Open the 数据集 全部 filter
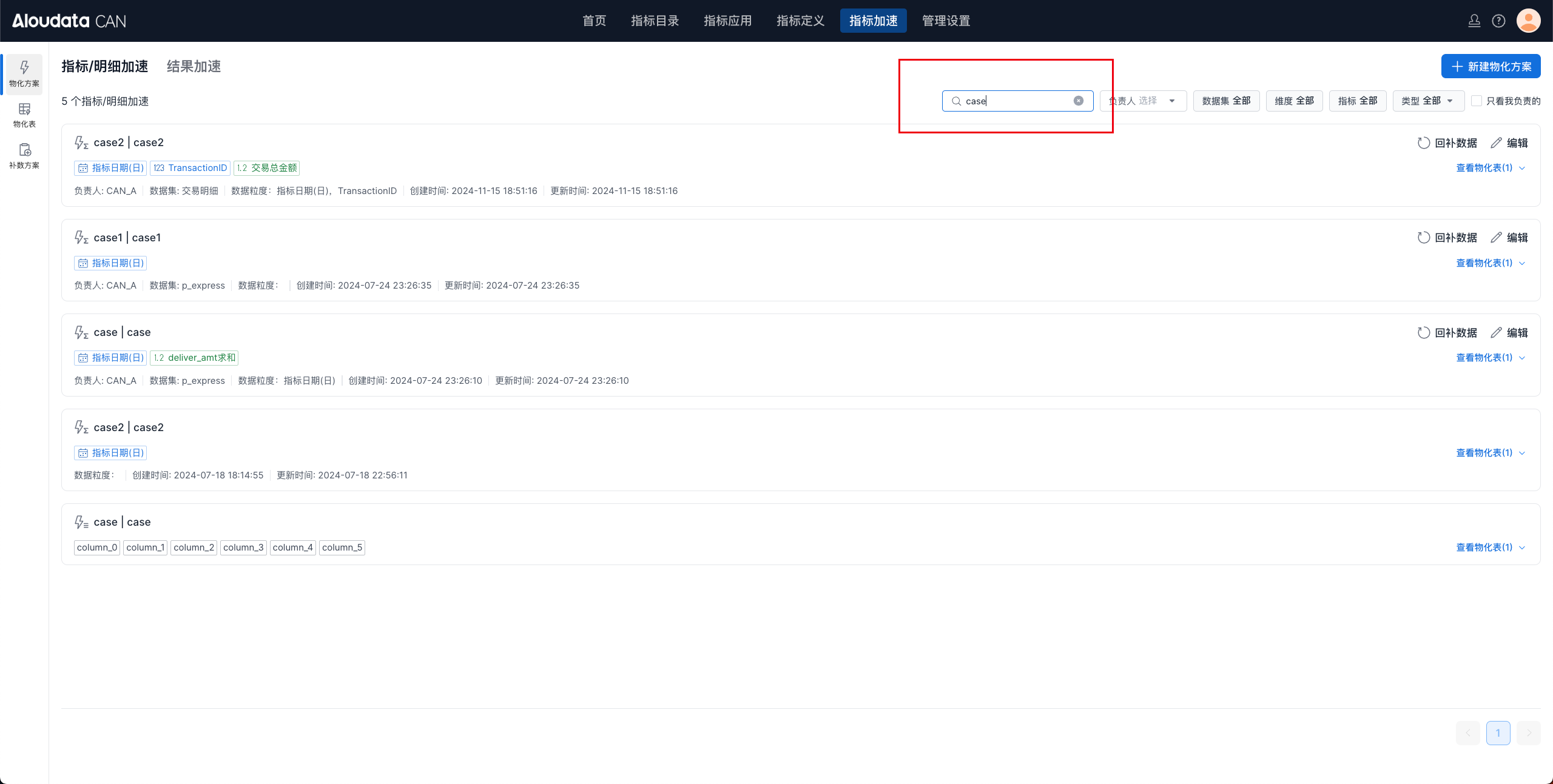Viewport: 1553px width, 784px height. point(1226,101)
